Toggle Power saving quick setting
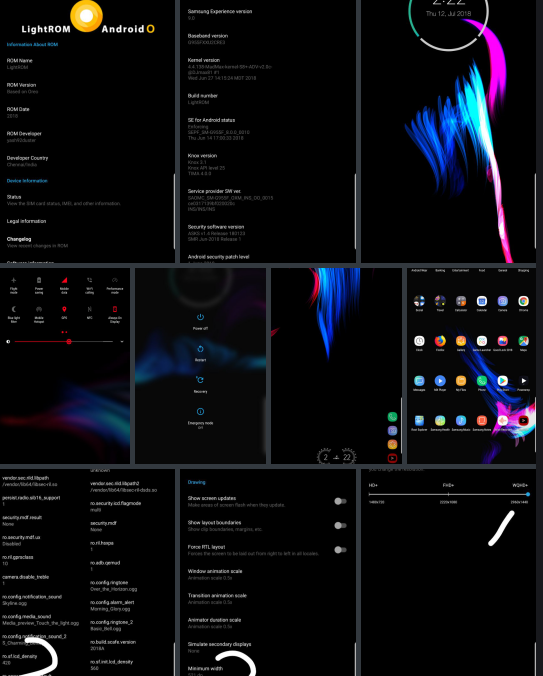 [x=39, y=285]
